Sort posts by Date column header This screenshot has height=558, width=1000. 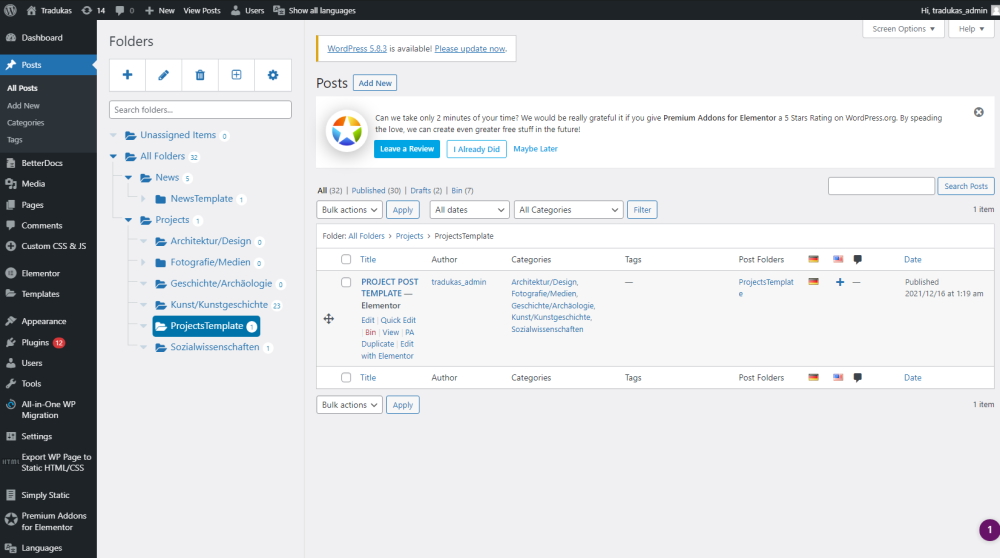click(x=913, y=260)
